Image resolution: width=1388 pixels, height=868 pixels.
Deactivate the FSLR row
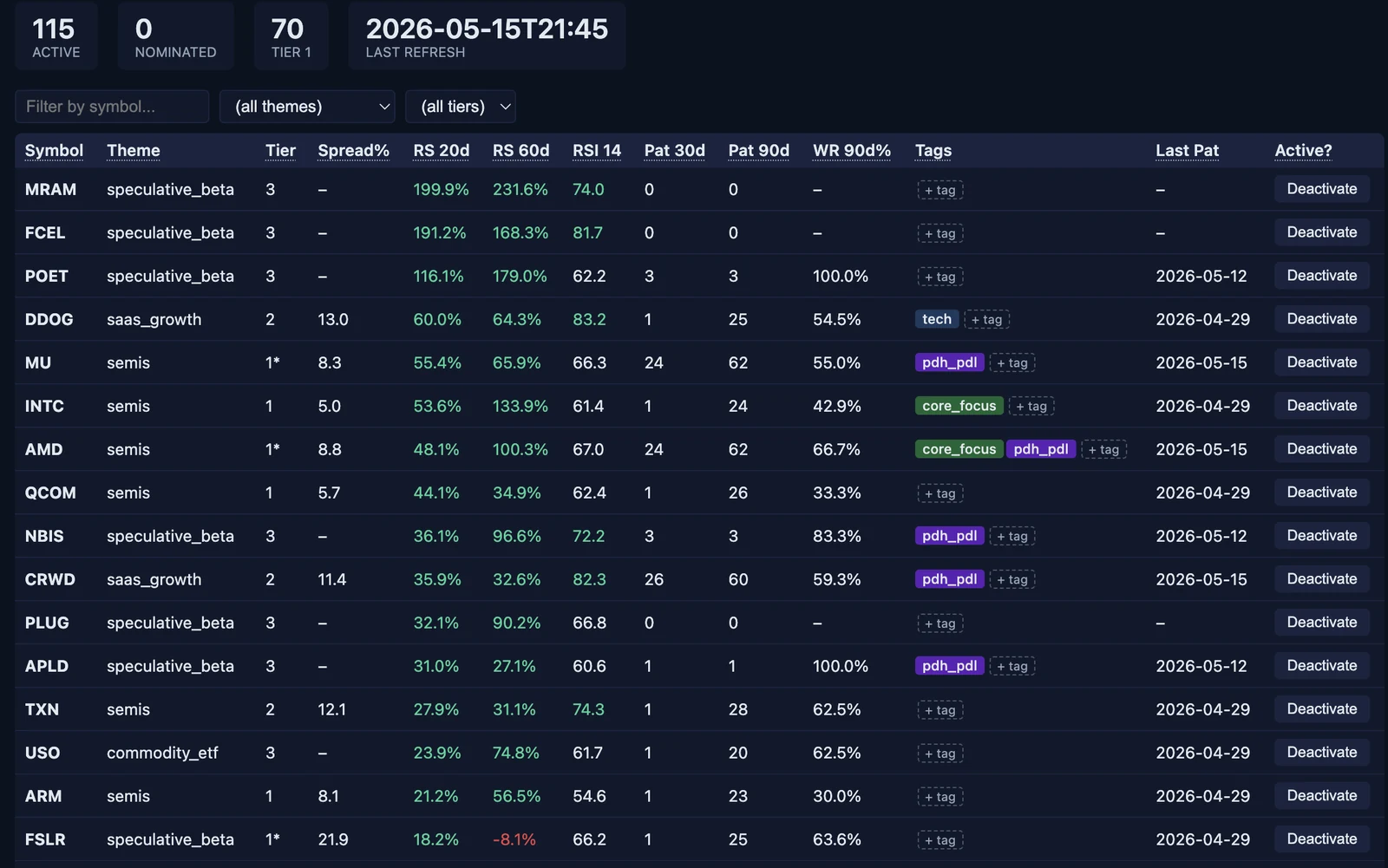(1321, 839)
